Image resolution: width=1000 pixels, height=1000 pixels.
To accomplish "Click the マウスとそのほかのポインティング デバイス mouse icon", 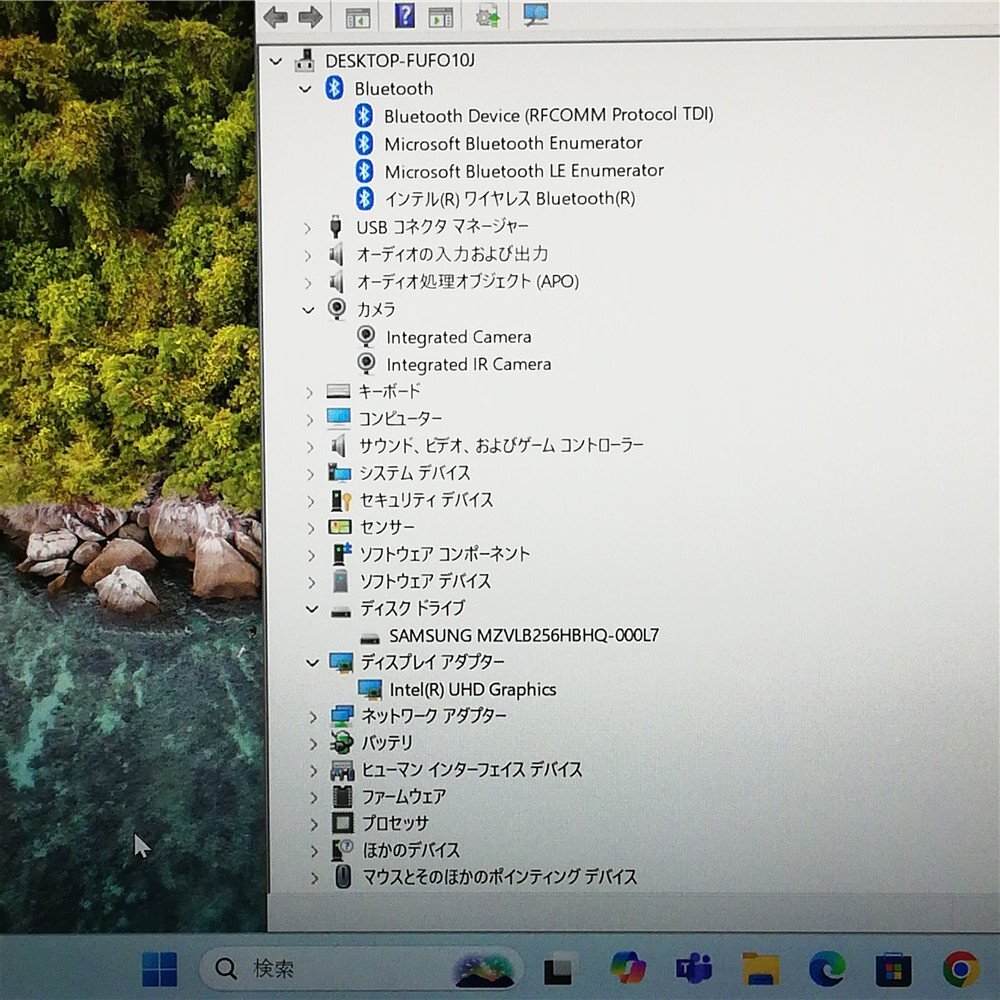I will coord(343,877).
